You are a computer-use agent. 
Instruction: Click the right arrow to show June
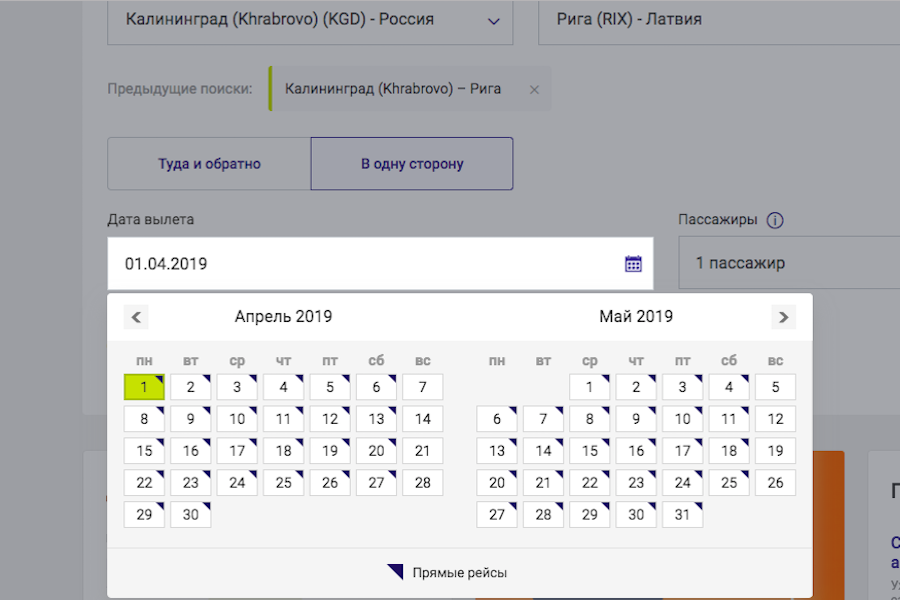(783, 316)
